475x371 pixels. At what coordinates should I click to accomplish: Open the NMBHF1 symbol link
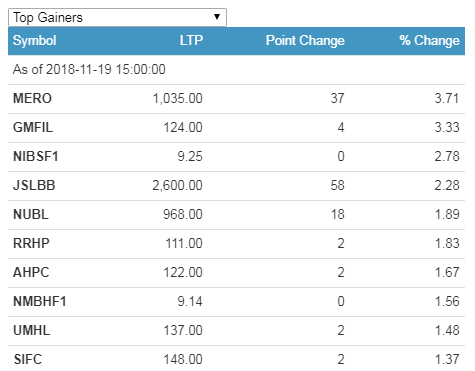pyautogui.click(x=40, y=302)
